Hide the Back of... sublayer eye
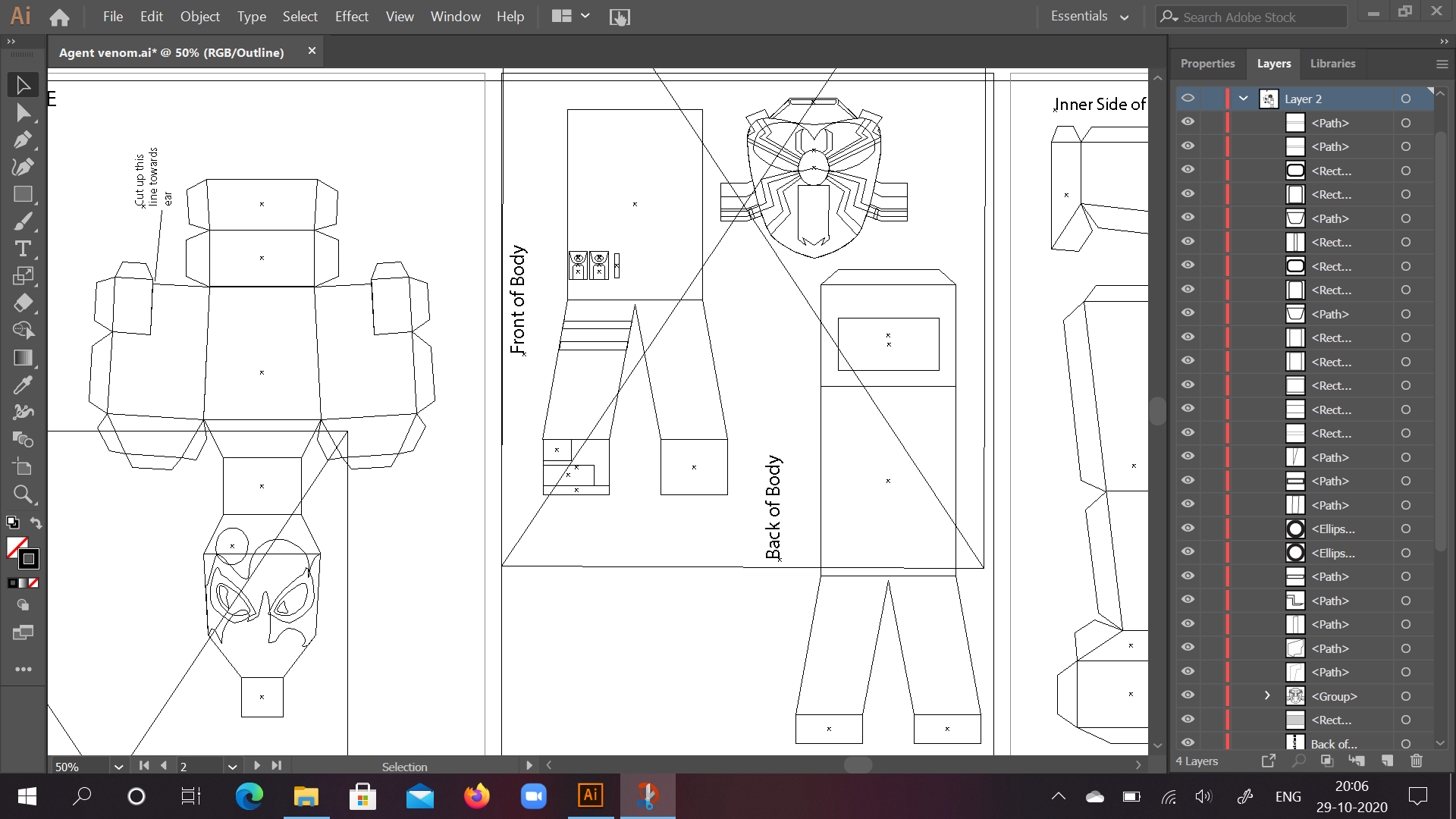Viewport: 1456px width, 819px height. pos(1188,743)
